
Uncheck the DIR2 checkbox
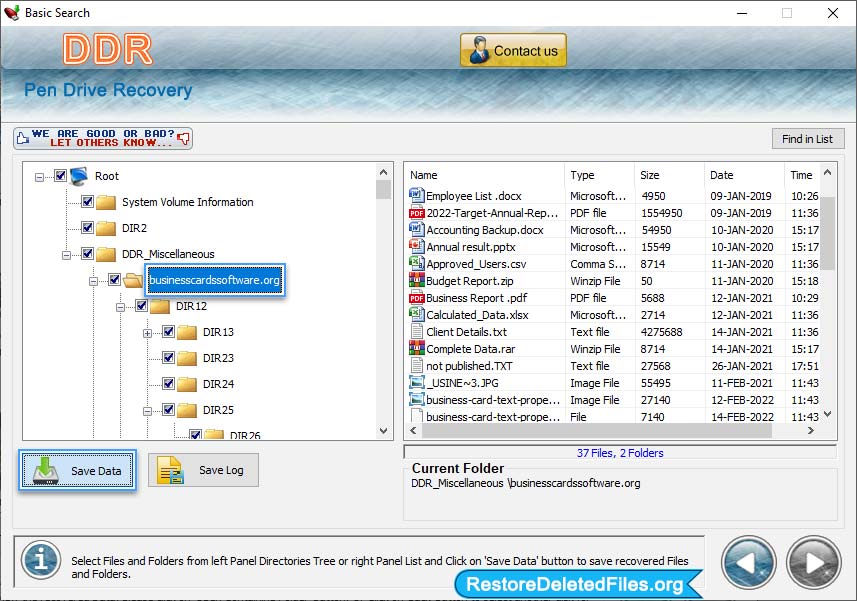point(87,227)
